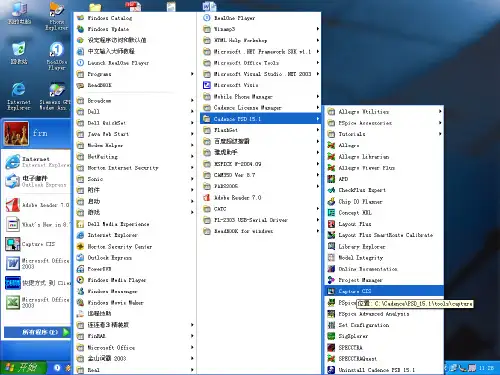Expand the Allegro Utilities submenu arrow
Image resolution: width=500 pixels, height=375 pixels.
click(x=440, y=112)
